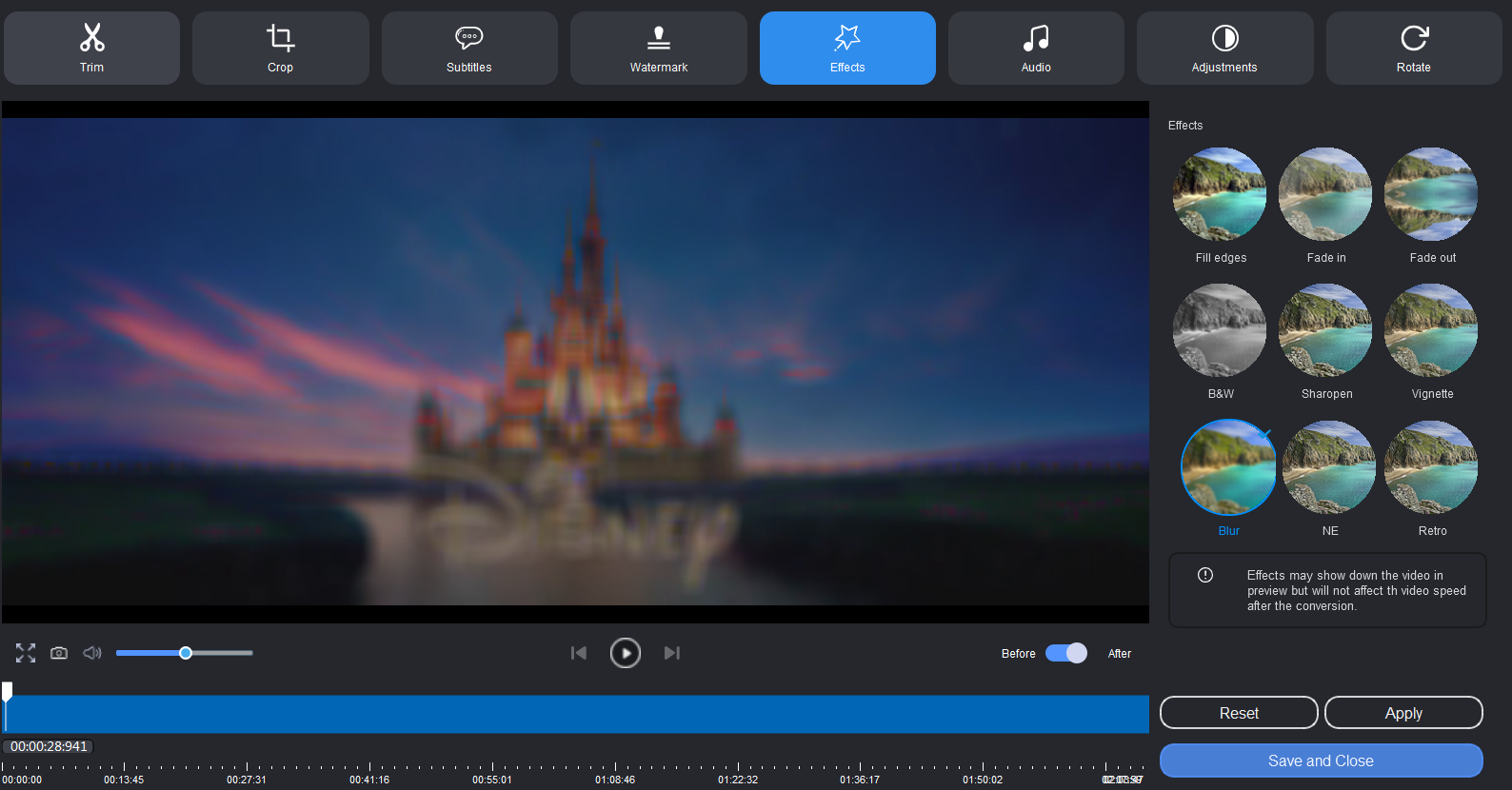The height and width of the screenshot is (790, 1512).
Task: Open the Crop tool tab
Action: pyautogui.click(x=280, y=48)
